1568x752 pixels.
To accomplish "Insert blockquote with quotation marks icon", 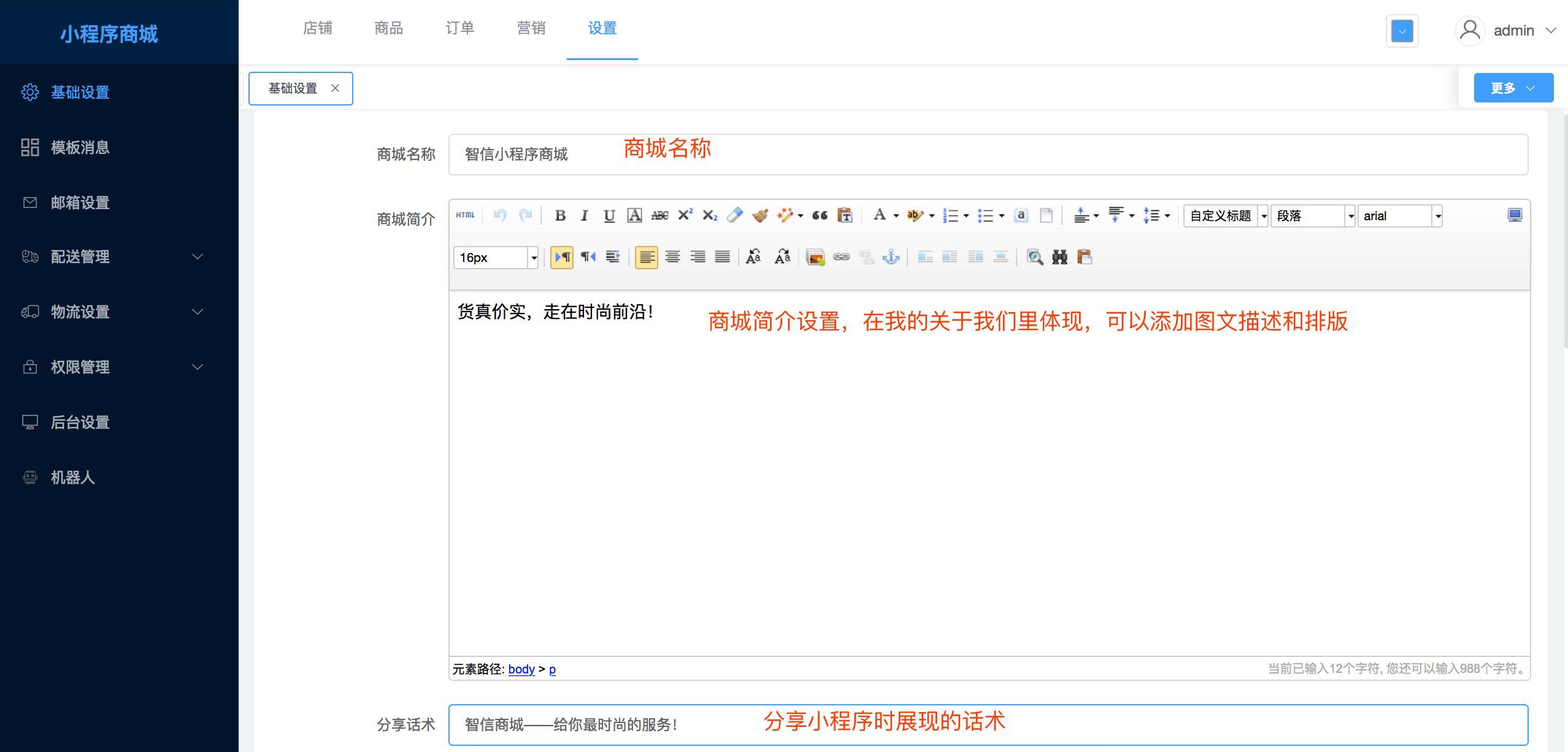I will coord(820,215).
